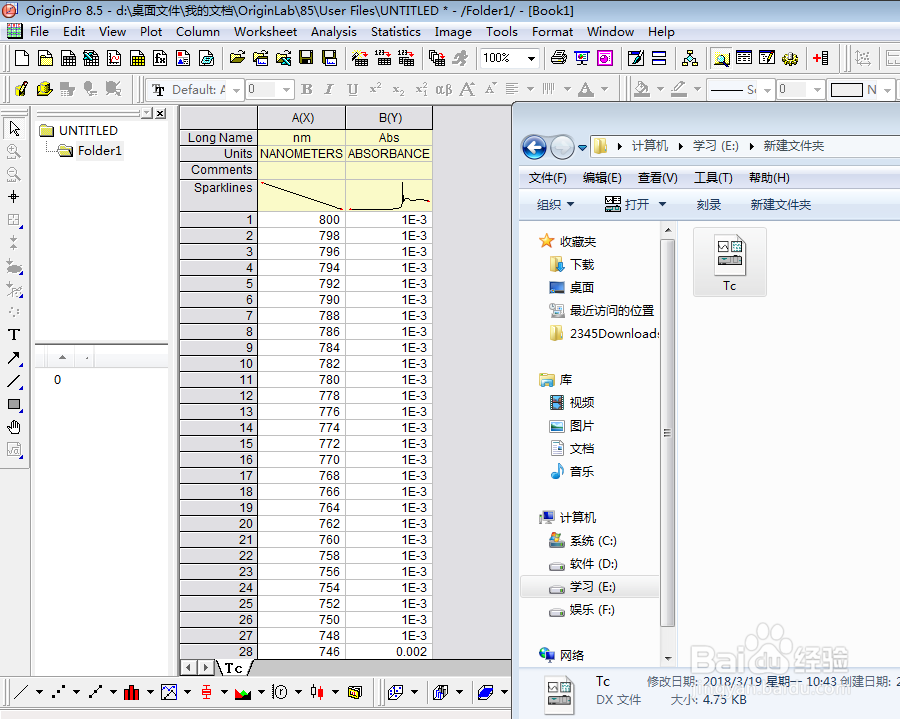Select the Pointer tool in left toolbar

(14, 129)
